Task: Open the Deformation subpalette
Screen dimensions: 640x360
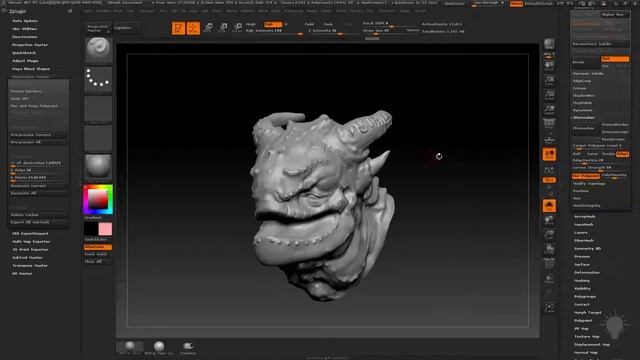Action: click(x=587, y=273)
